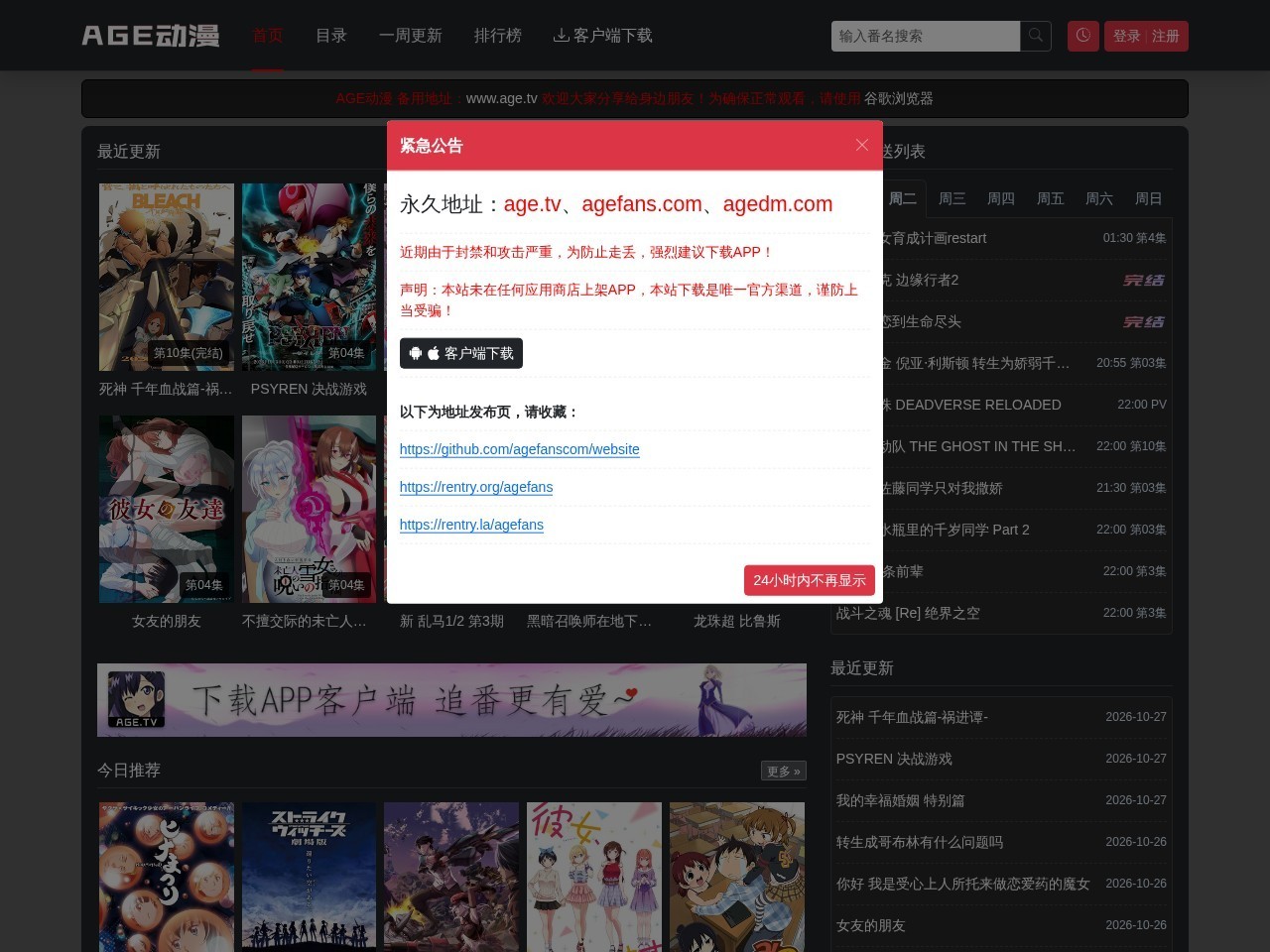Click the 登录 link
This screenshot has width=1270, height=952.
pos(1126,36)
